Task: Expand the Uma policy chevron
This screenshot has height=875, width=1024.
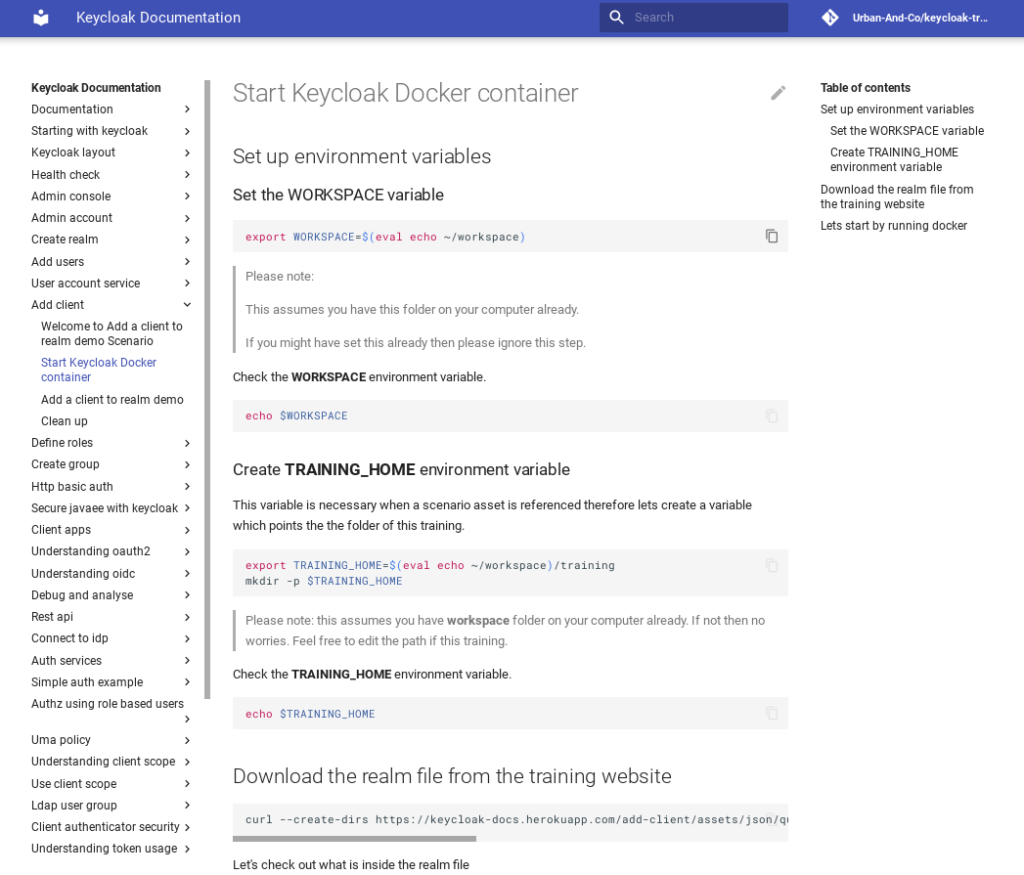Action: pos(187,740)
